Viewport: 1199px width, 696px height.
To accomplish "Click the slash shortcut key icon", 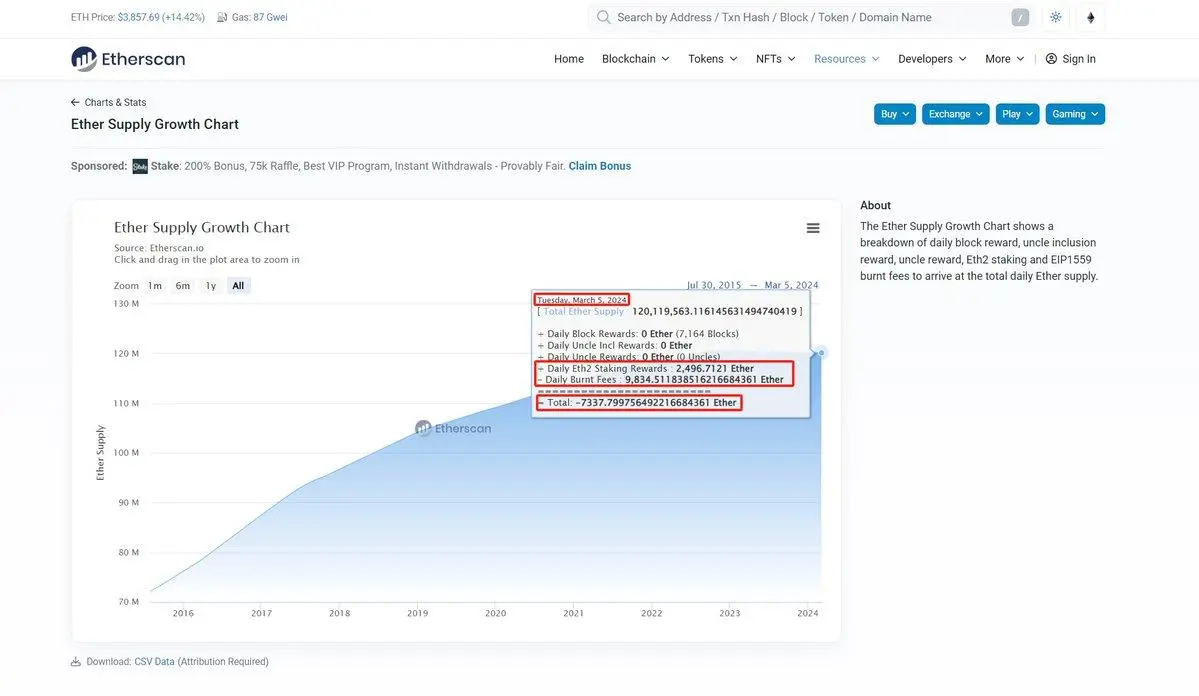I will pyautogui.click(x=1020, y=18).
